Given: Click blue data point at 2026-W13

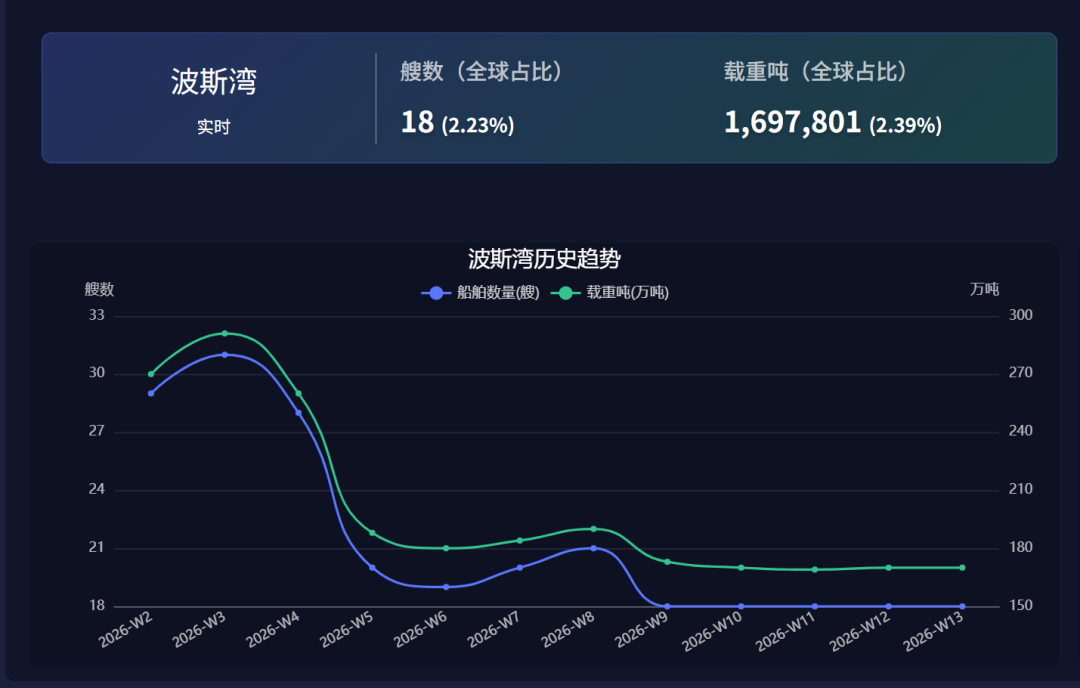Looking at the screenshot, I should click(962, 606).
